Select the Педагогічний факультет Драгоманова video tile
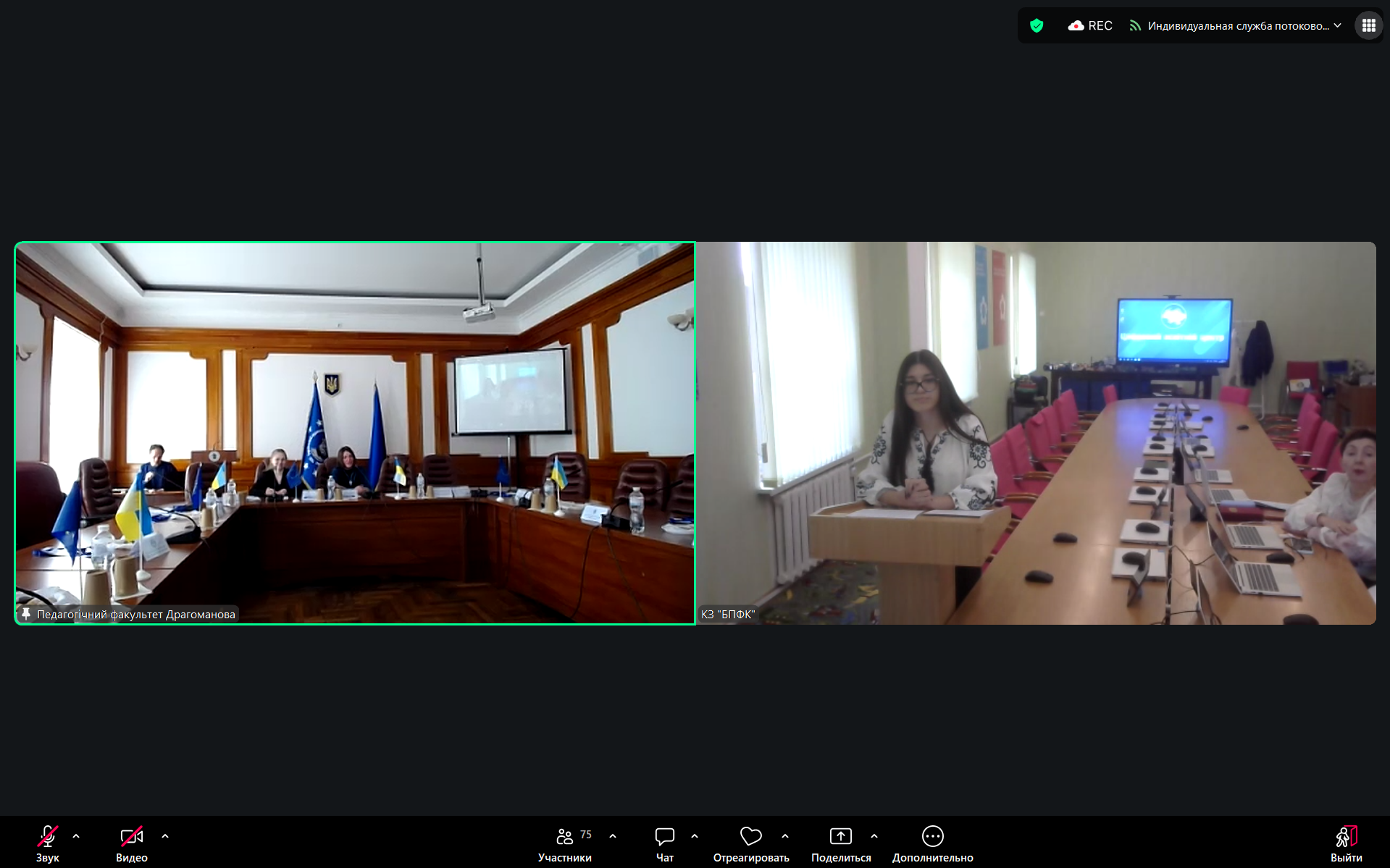The width and height of the screenshot is (1390, 868). click(355, 433)
